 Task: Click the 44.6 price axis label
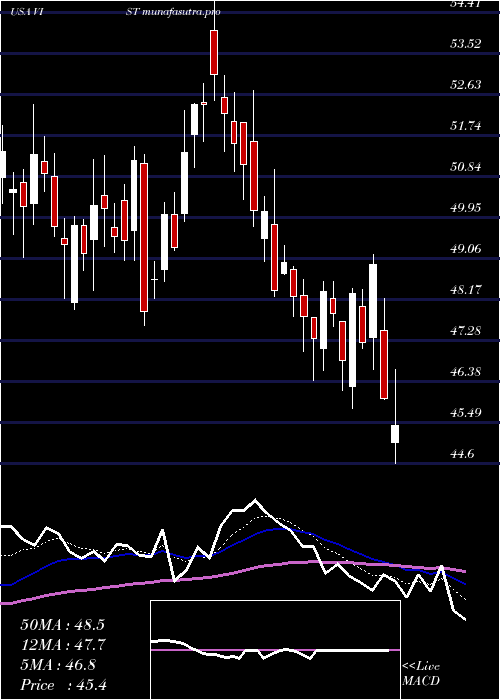click(462, 454)
